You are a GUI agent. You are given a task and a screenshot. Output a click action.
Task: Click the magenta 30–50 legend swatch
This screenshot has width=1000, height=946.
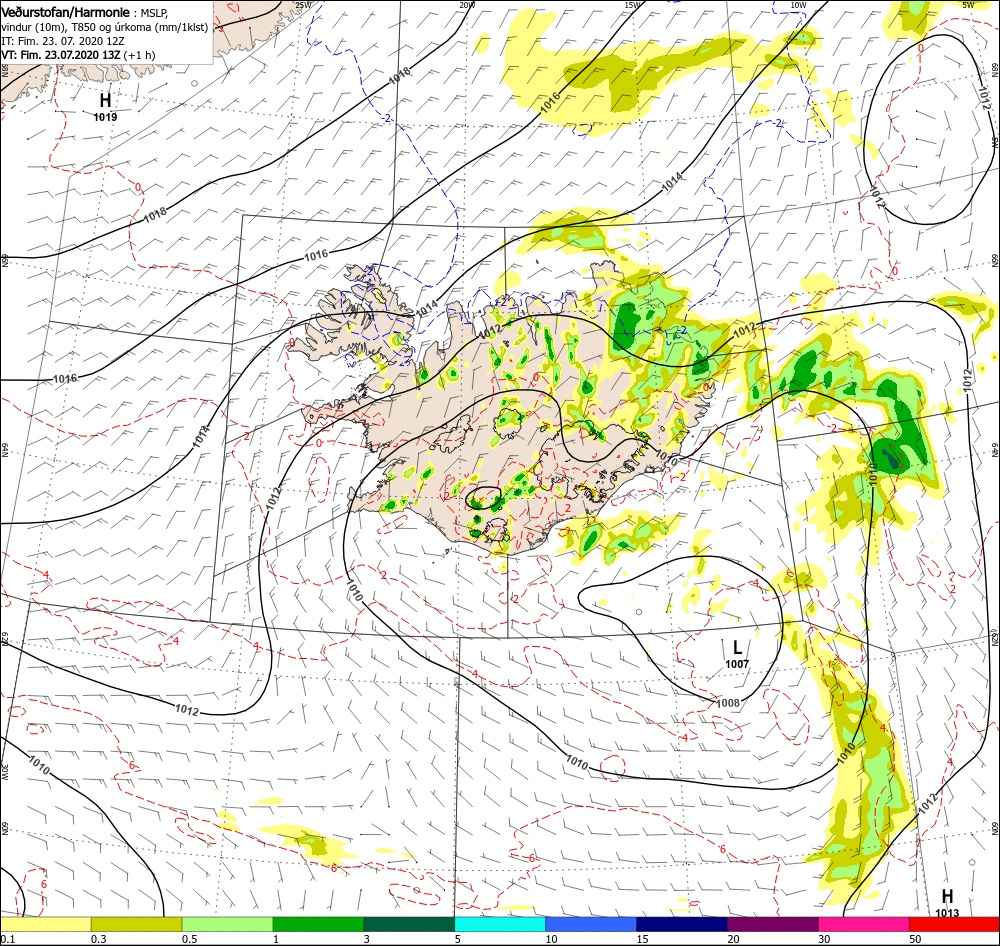864,925
